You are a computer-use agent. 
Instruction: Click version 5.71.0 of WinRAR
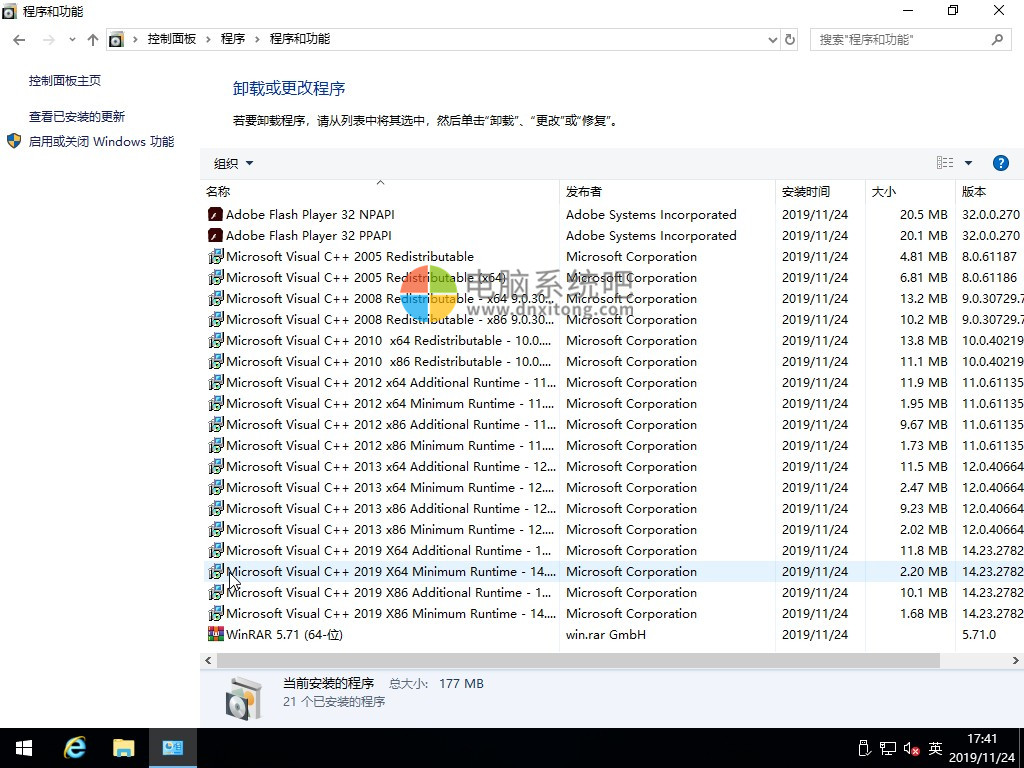coord(979,634)
